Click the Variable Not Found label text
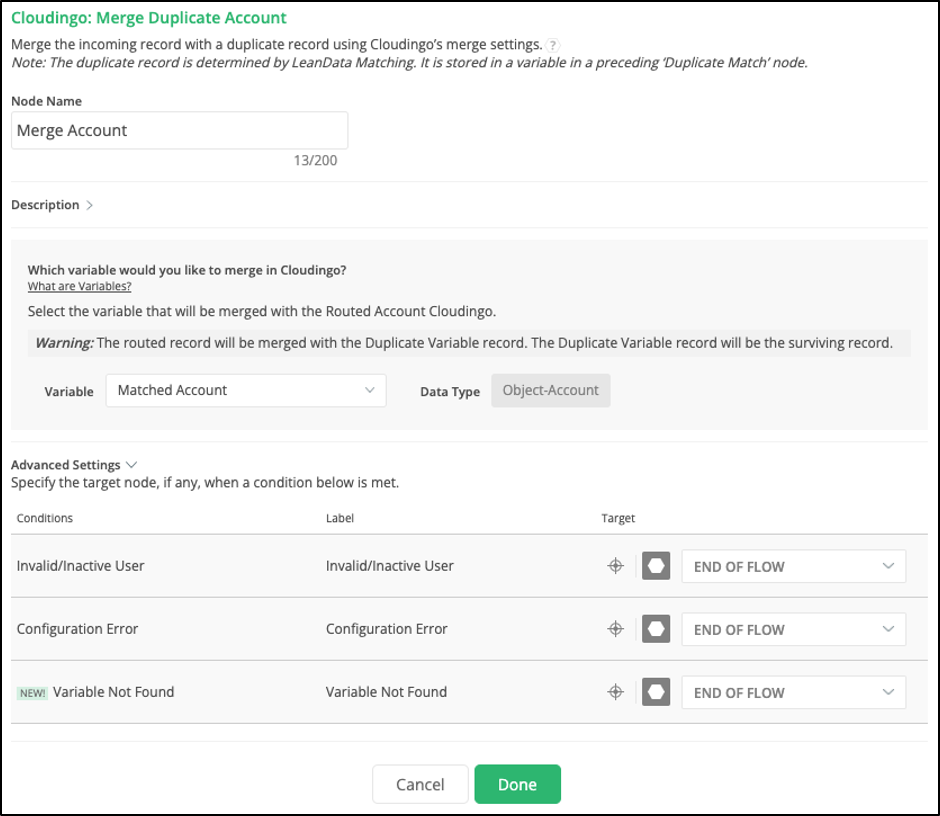The height and width of the screenshot is (816, 940). click(386, 692)
